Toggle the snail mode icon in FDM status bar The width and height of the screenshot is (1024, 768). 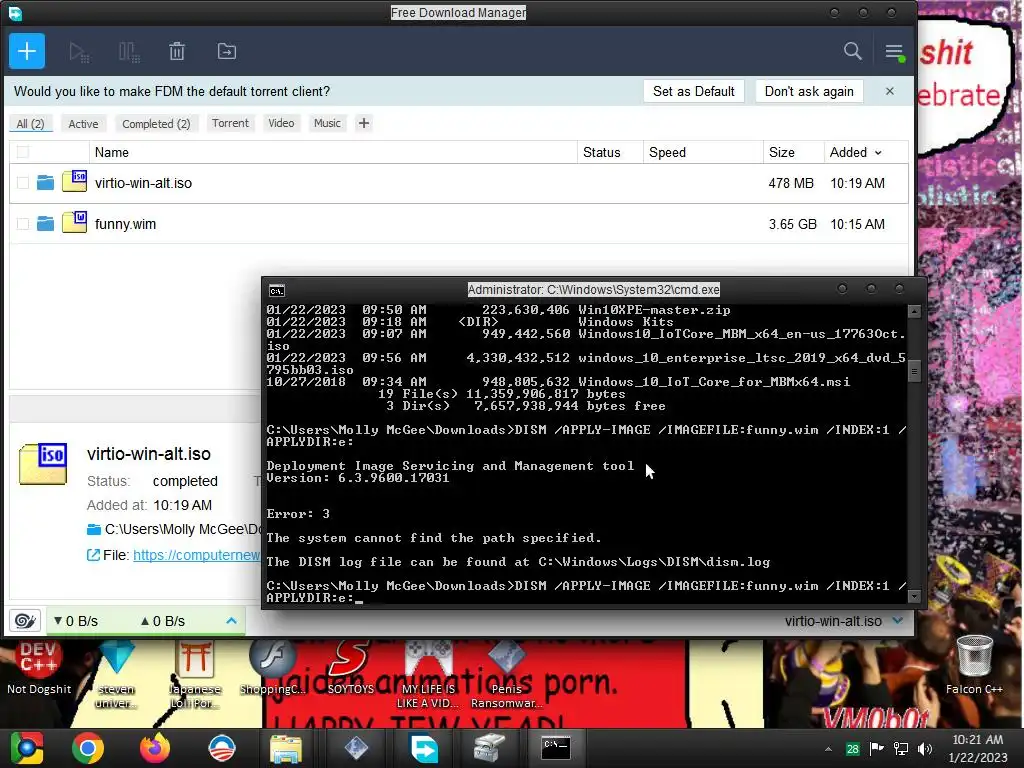25,620
